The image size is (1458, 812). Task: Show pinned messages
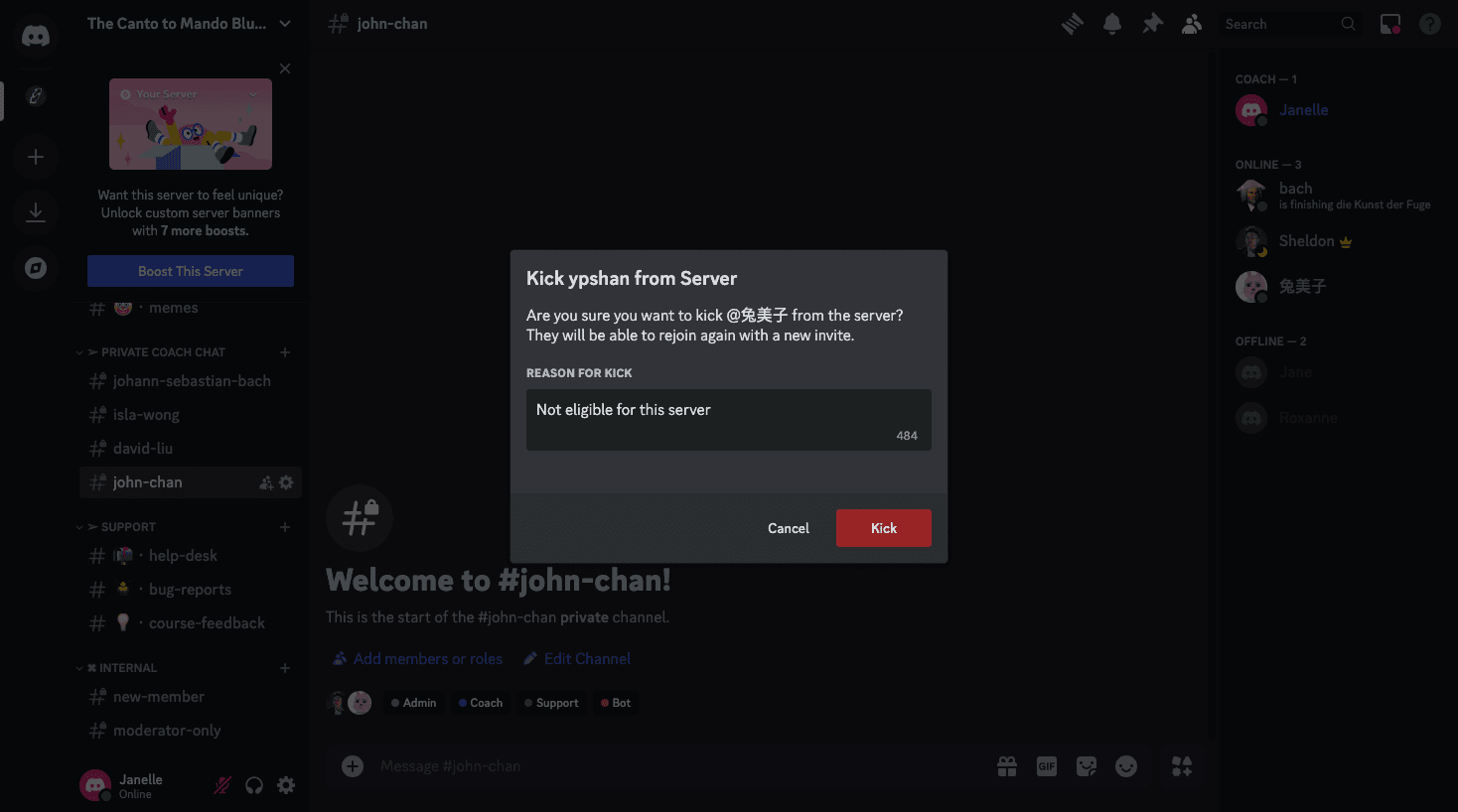[x=1152, y=24]
